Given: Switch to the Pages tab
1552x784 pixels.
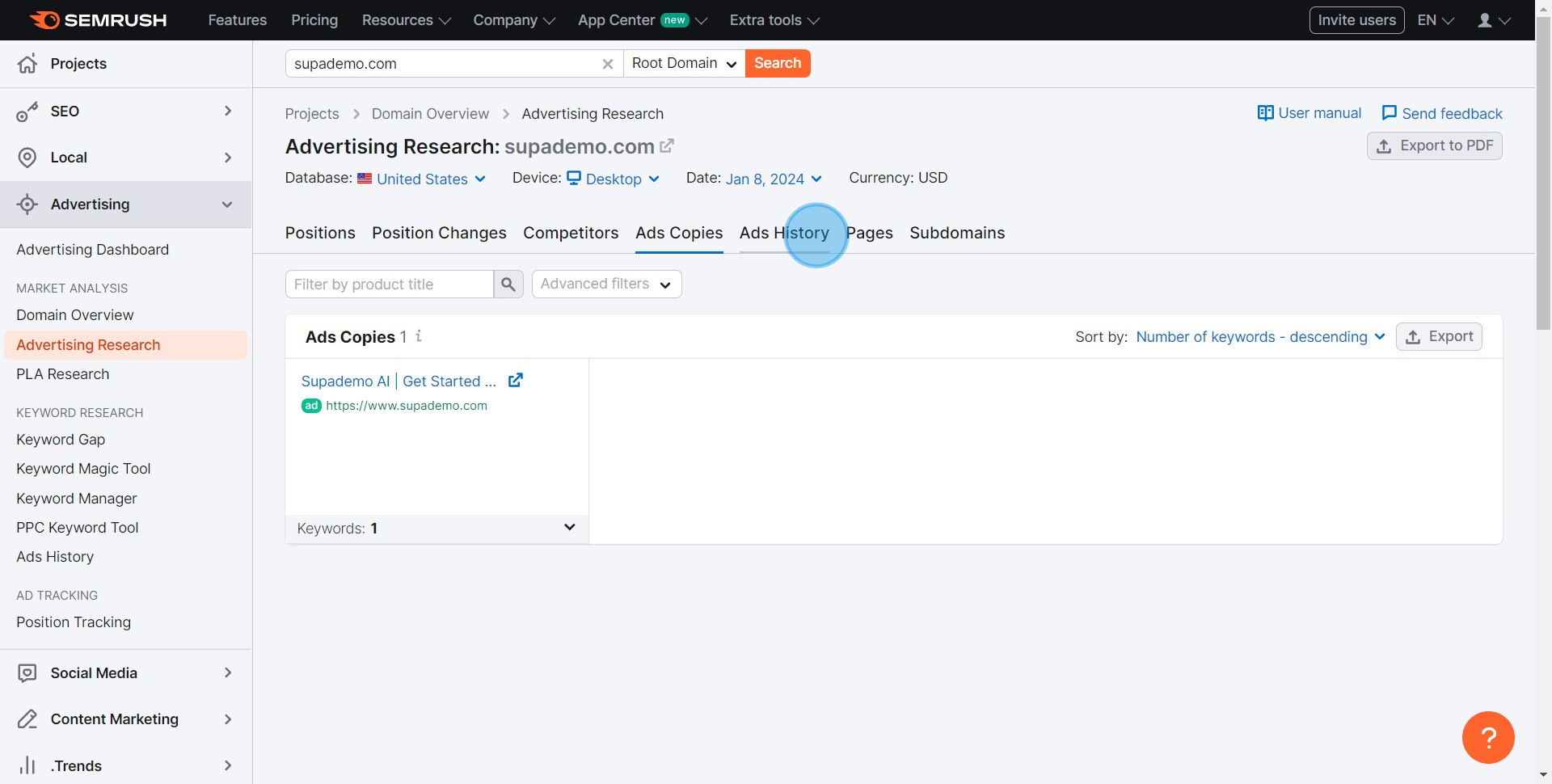Looking at the screenshot, I should pyautogui.click(x=869, y=233).
